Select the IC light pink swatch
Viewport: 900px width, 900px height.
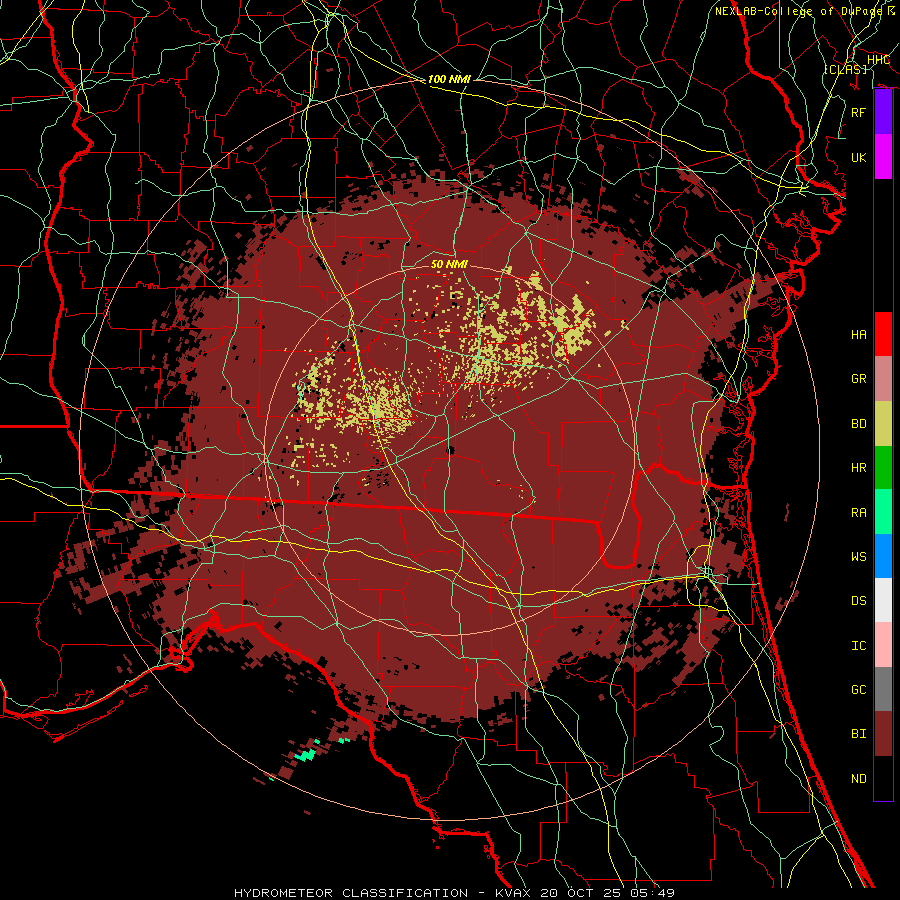click(883, 645)
